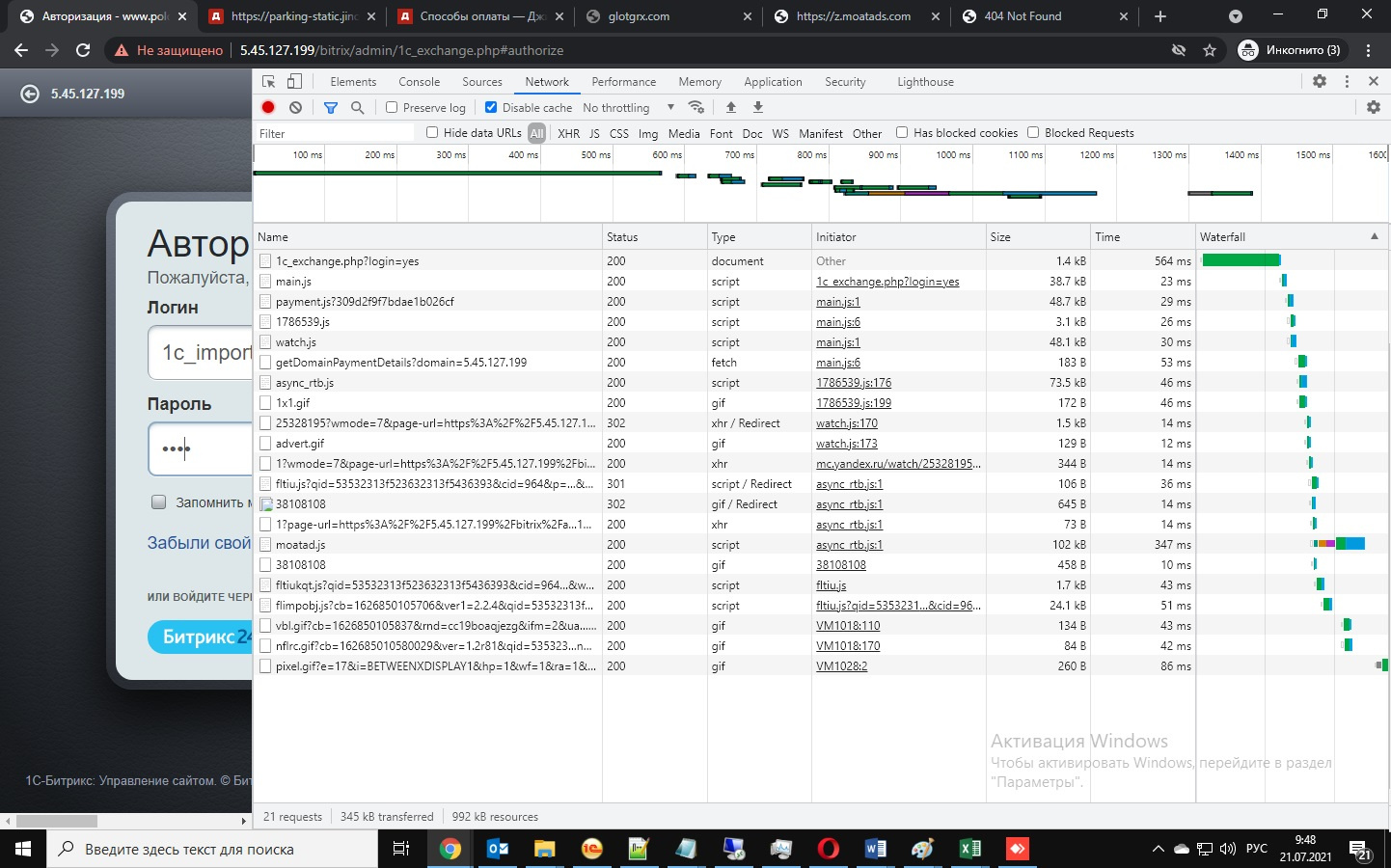Click horizontal scrollbar under login page
Screen dimensions: 1391x868
click(56, 821)
